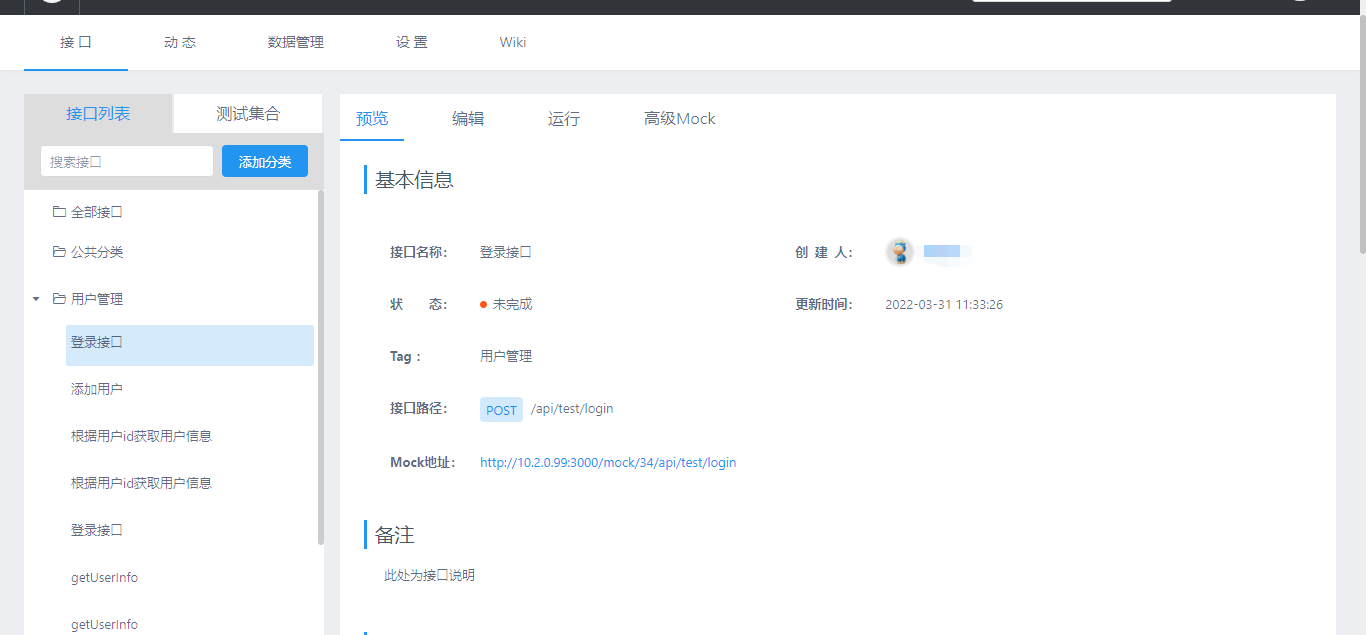
Task: Go to the Wiki tab
Action: [512, 42]
